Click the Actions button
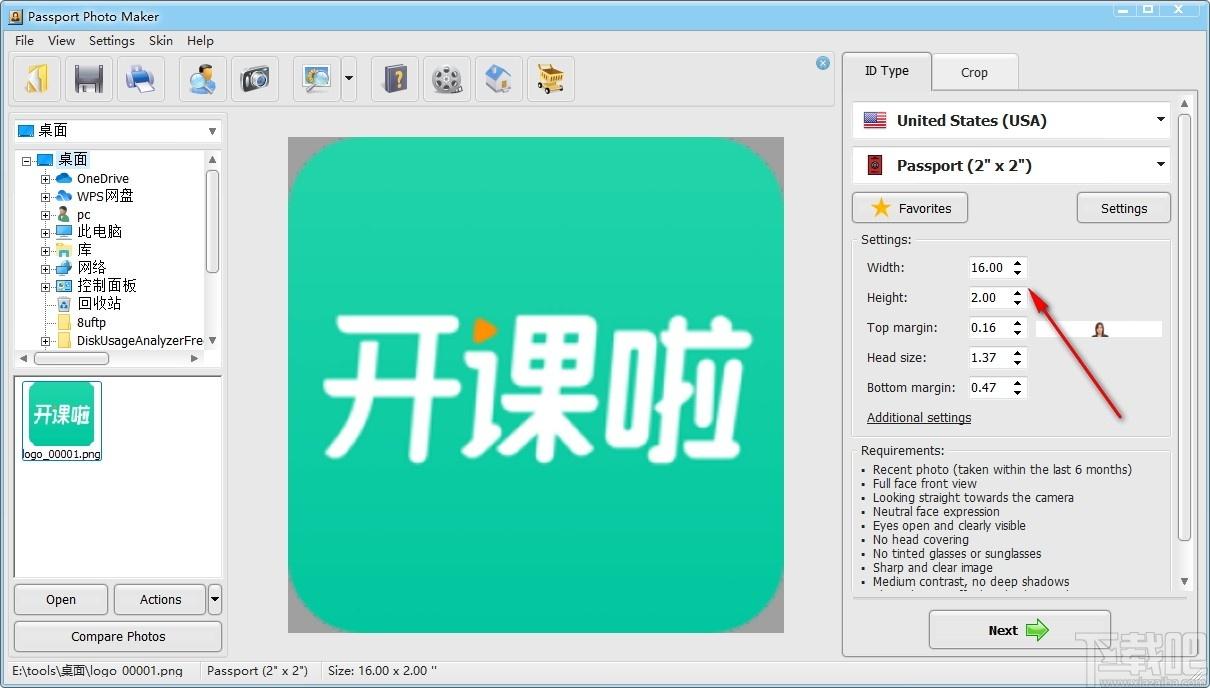The height and width of the screenshot is (688, 1210). coord(160,600)
